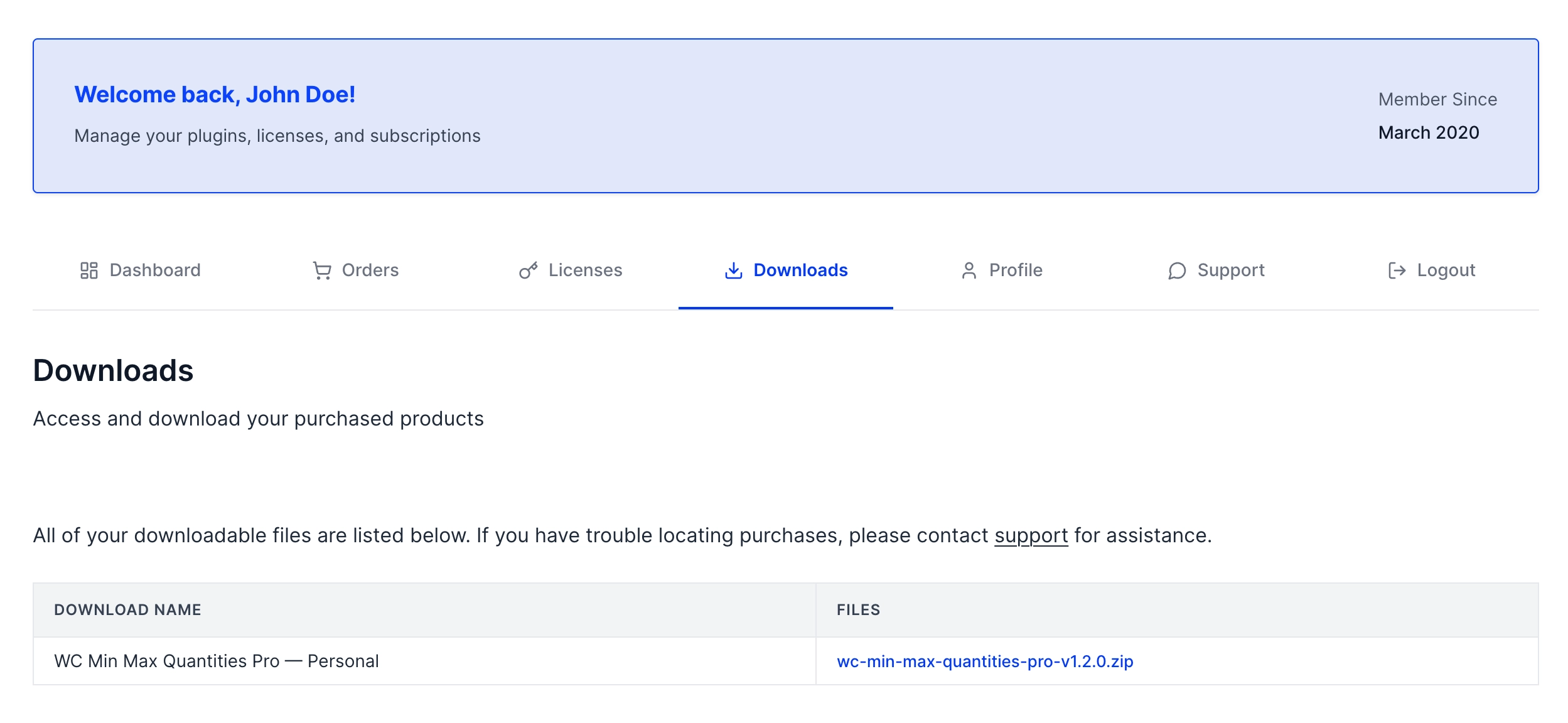Select the Profile person icon

click(x=969, y=270)
